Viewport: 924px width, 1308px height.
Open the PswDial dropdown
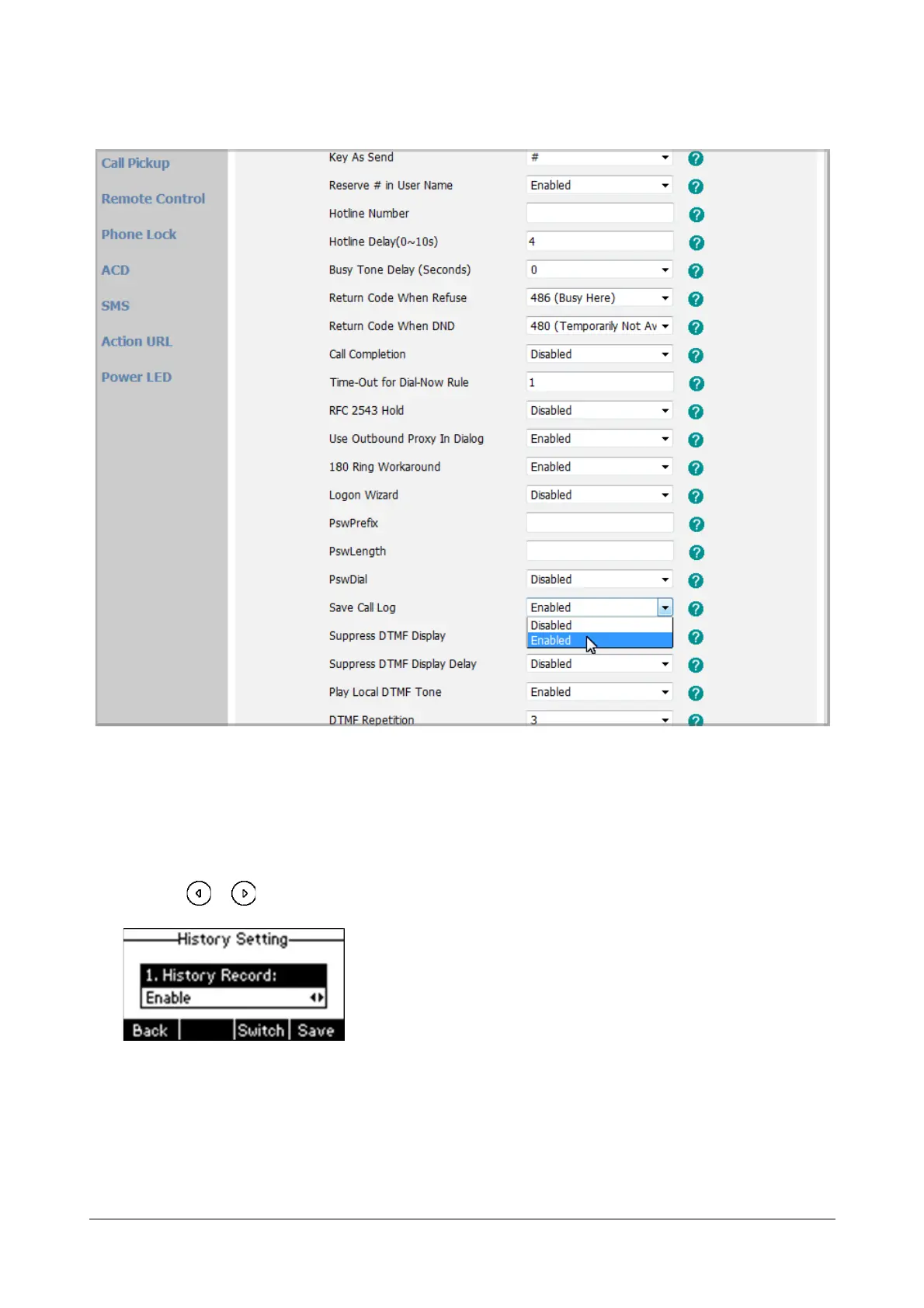point(599,579)
